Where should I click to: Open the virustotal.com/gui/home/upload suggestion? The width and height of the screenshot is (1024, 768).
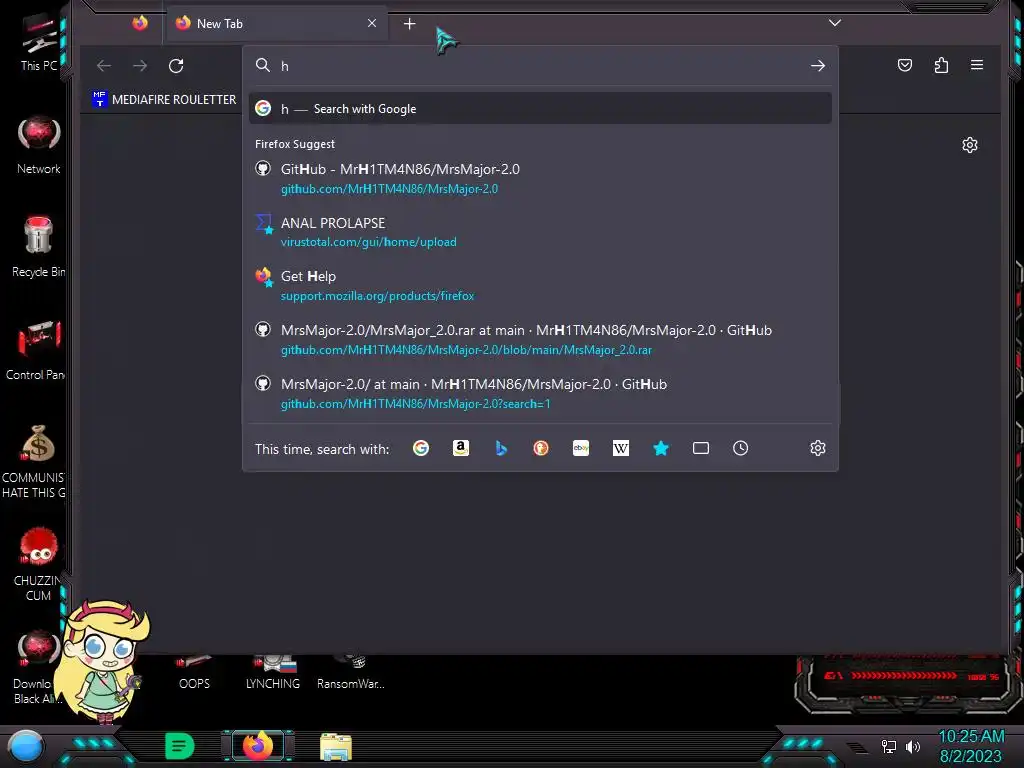(x=540, y=232)
